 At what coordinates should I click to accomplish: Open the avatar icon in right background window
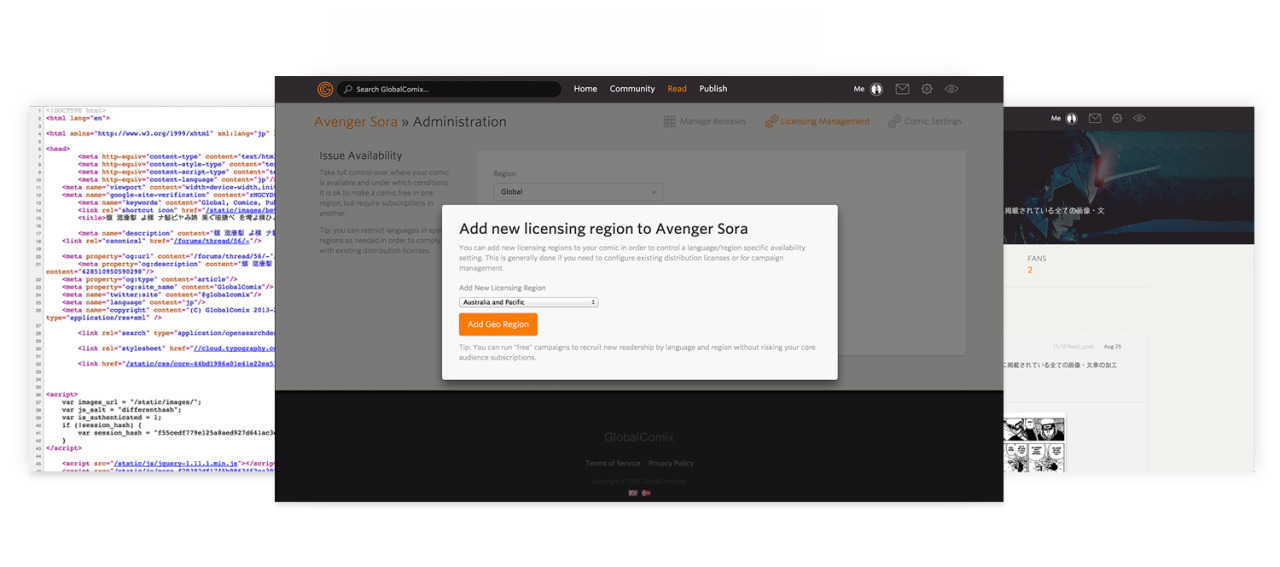(x=1071, y=118)
